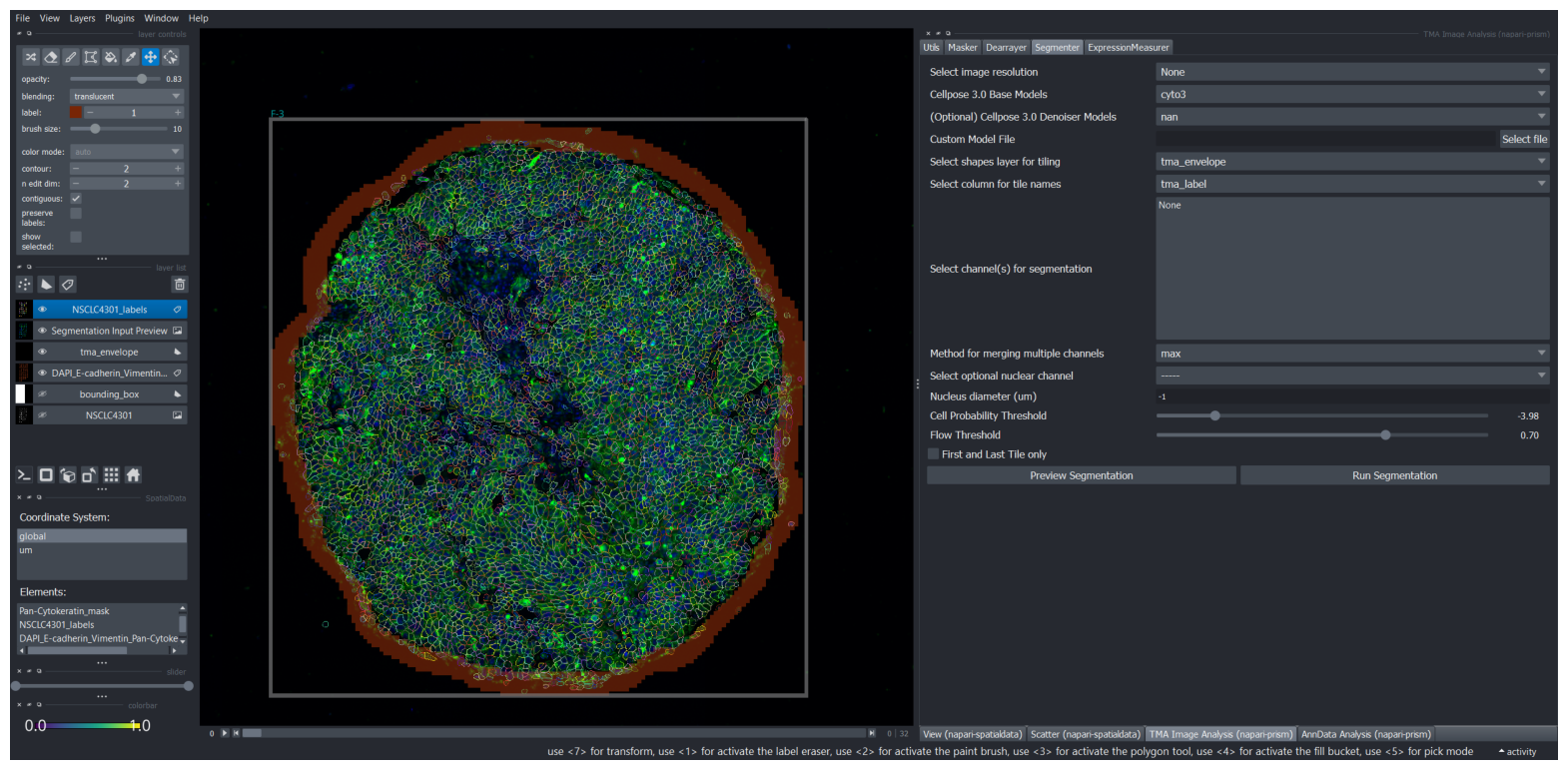Open Cellpose Denoiser Models dropdown
Image resolution: width=1568 pixels, height=770 pixels.
1352,117
